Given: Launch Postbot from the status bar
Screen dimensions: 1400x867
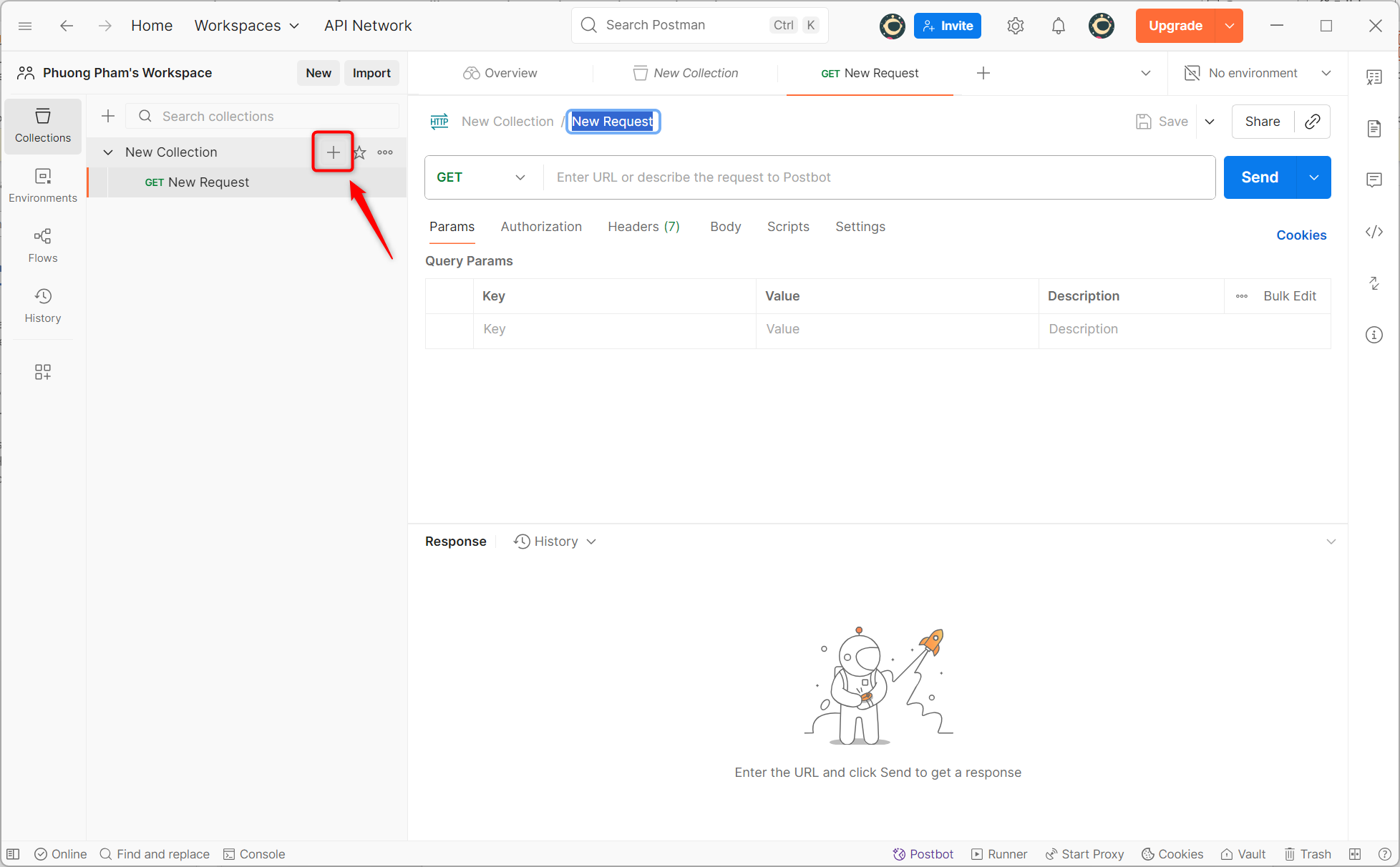Looking at the screenshot, I should point(923,853).
